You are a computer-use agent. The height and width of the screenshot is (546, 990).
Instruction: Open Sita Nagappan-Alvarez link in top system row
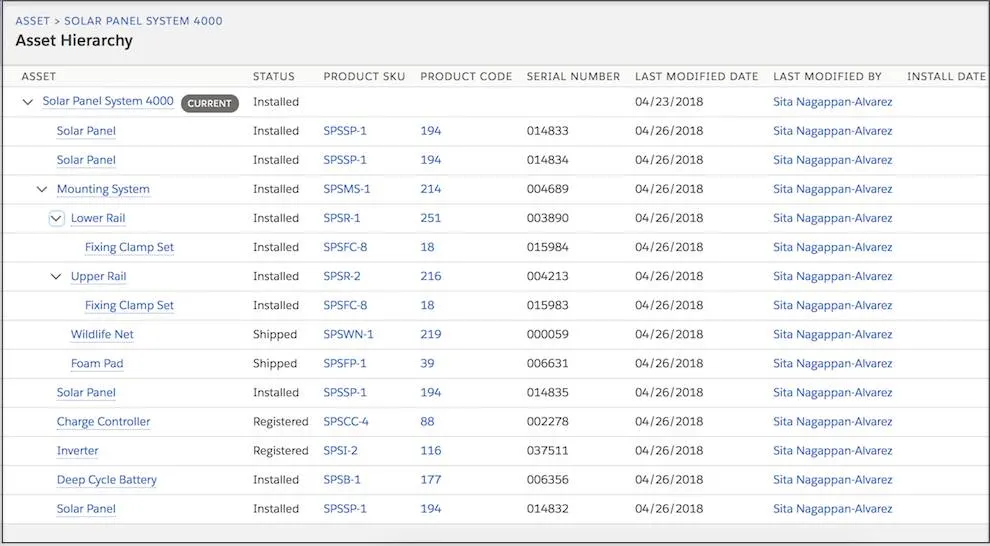pyautogui.click(x=833, y=102)
